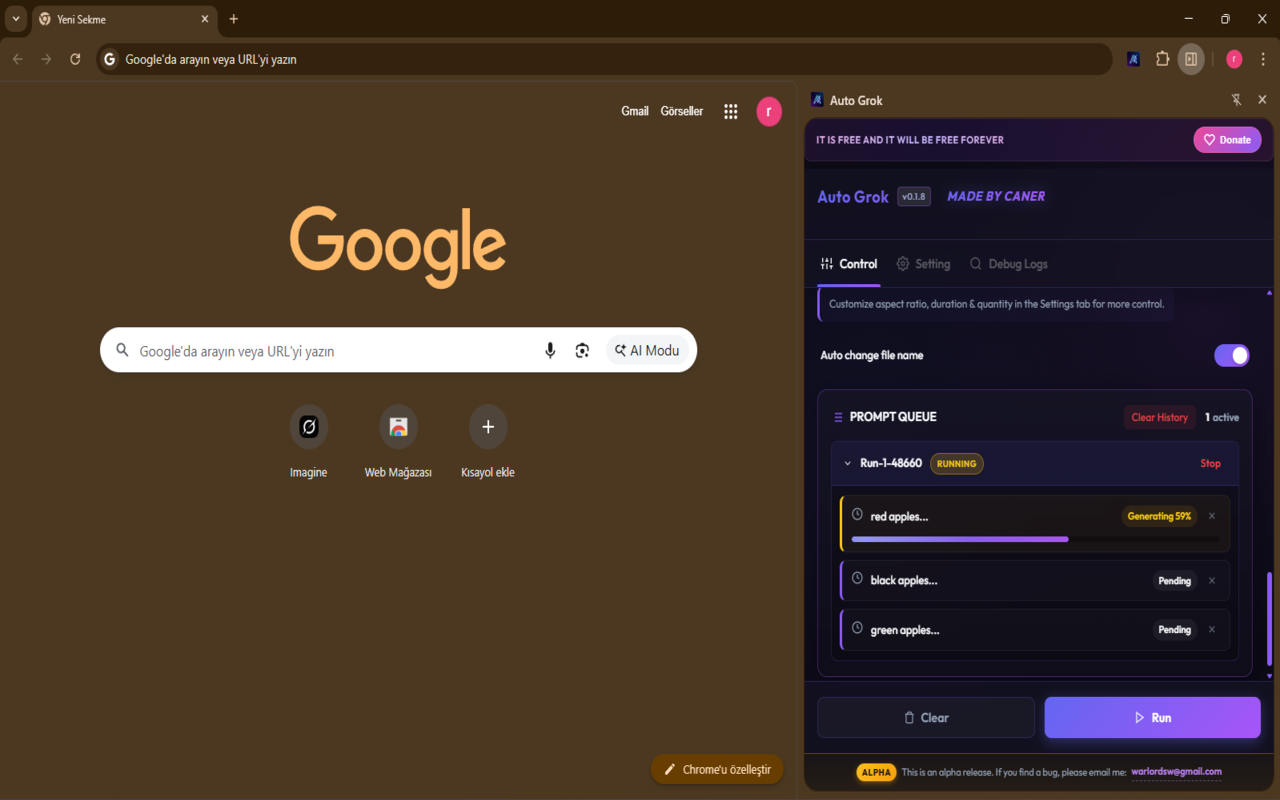This screenshot has width=1280, height=800.
Task: Collapse the Run-1-48660 group
Action: coord(848,464)
